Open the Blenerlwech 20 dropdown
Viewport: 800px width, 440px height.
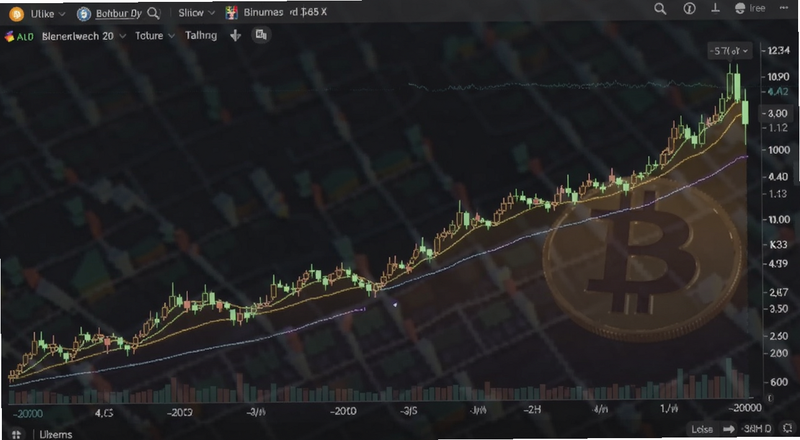click(84, 36)
